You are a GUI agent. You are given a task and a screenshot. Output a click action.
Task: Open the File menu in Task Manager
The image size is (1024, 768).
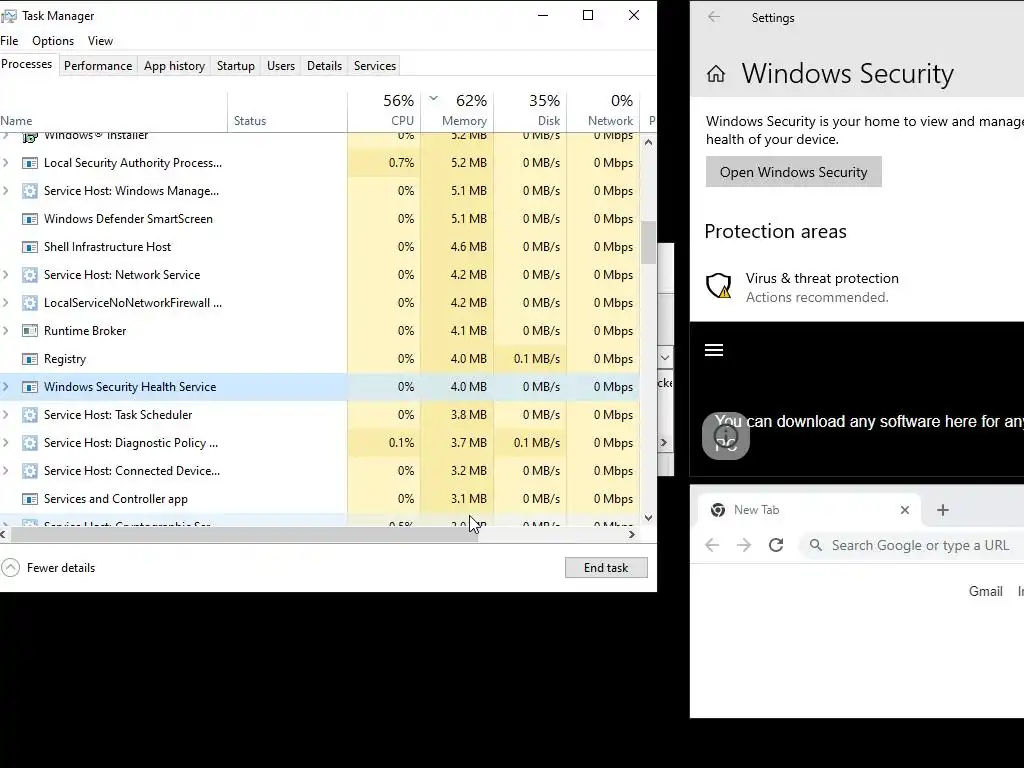point(9,41)
